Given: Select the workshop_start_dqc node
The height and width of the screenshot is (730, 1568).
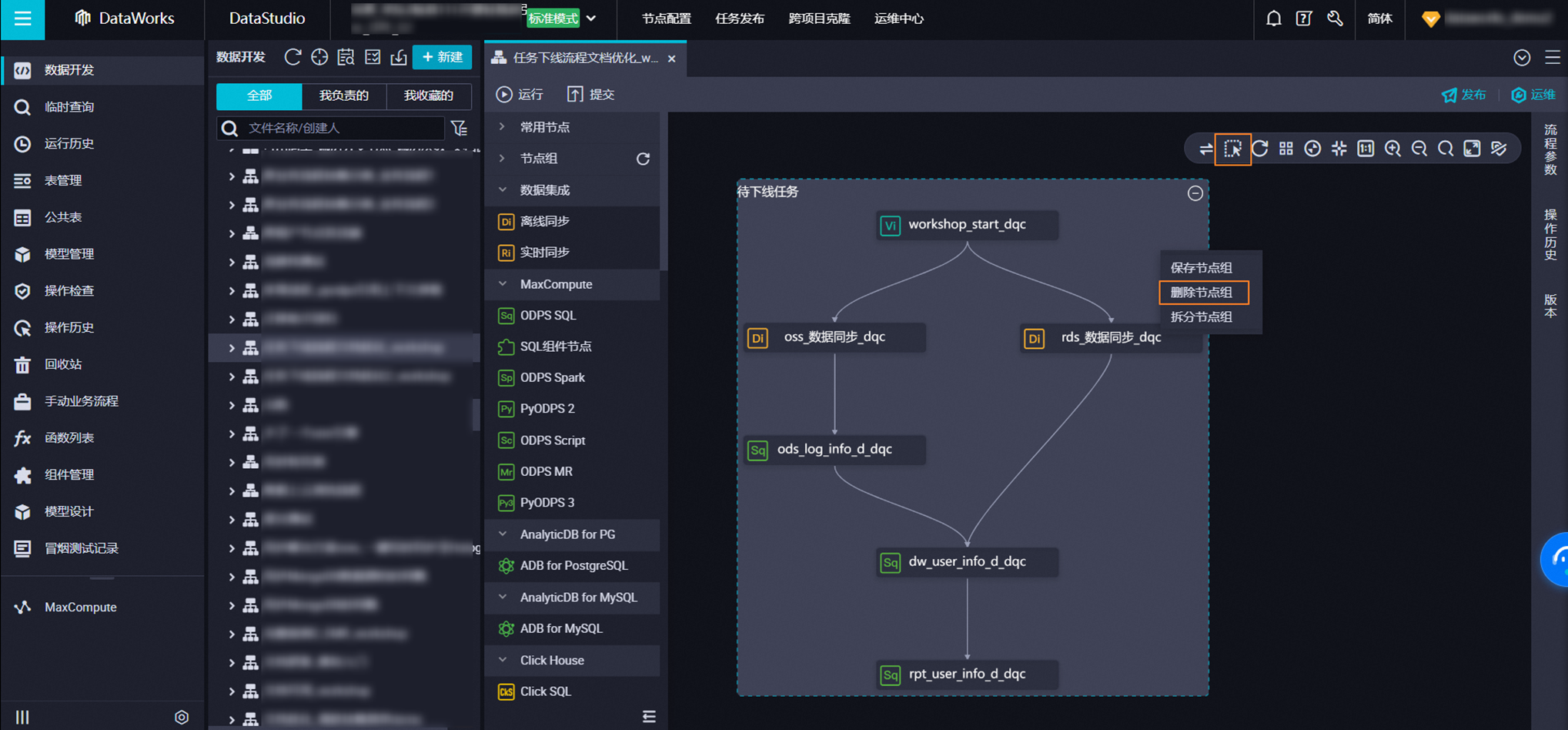Looking at the screenshot, I should [967, 225].
